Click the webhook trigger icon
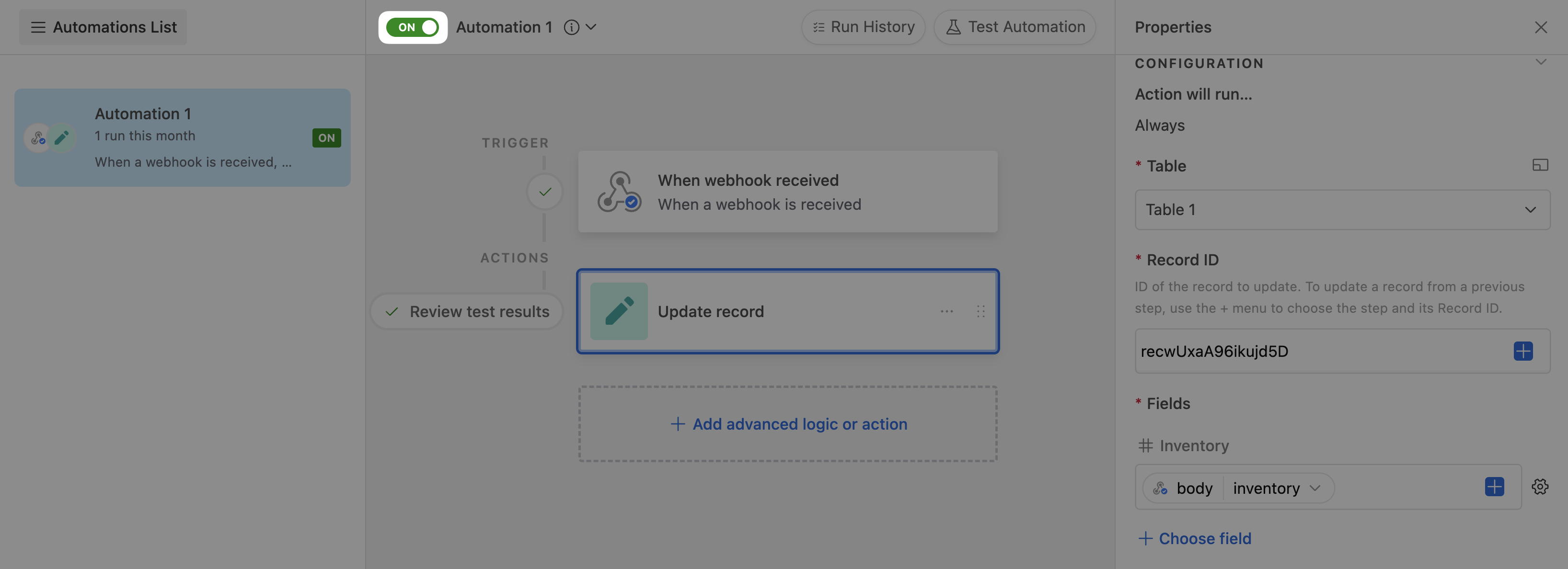The width and height of the screenshot is (1568, 569). 619,192
